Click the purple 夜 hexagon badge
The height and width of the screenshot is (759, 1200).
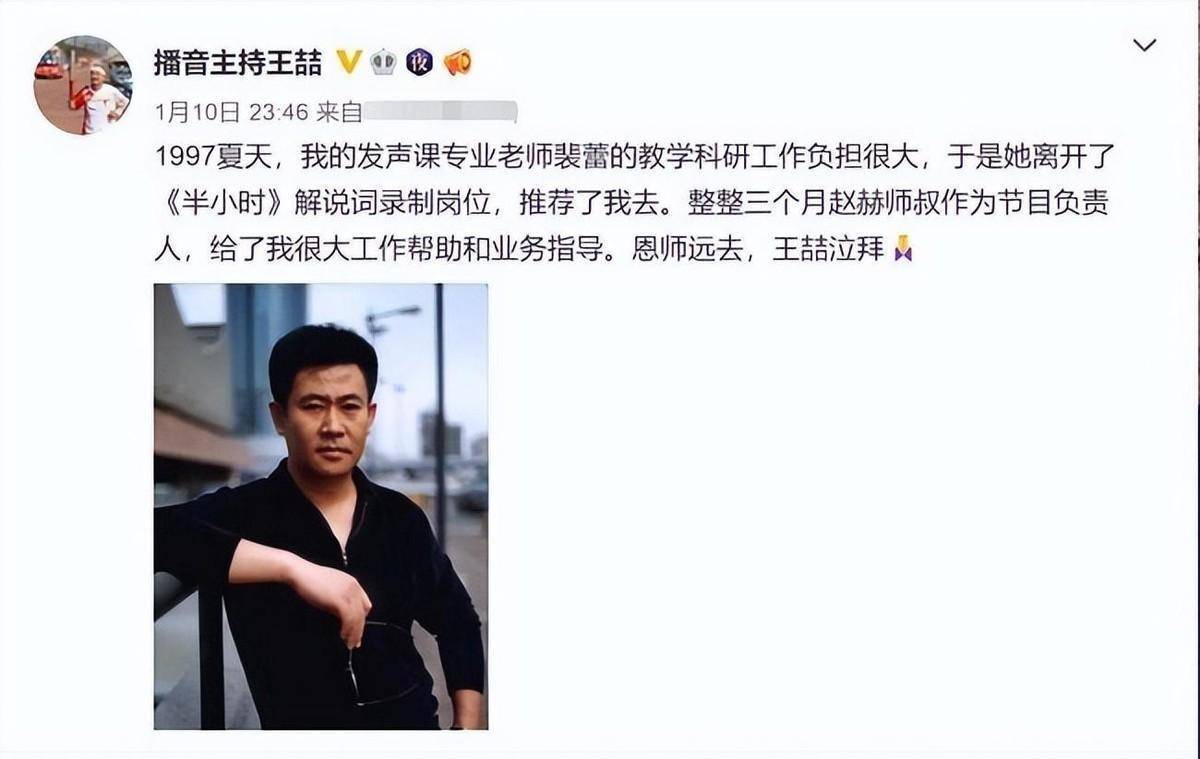pyautogui.click(x=420, y=62)
